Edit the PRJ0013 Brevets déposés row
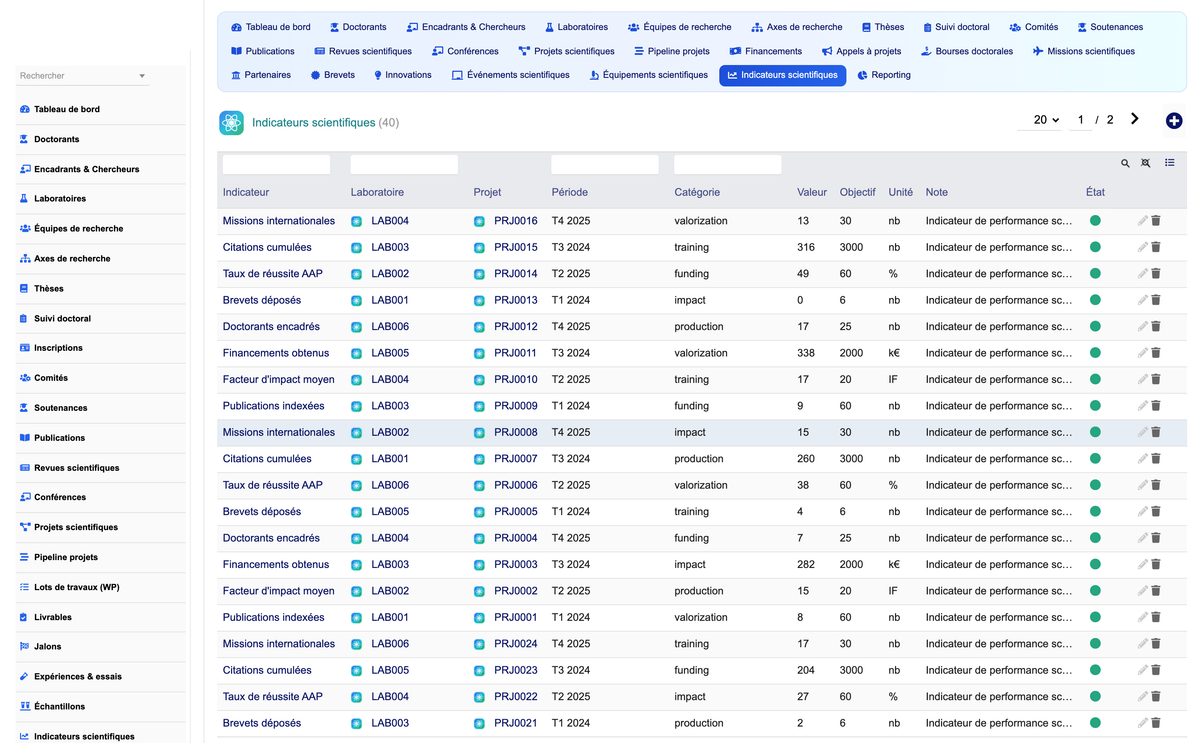Image resolution: width=1200 pixels, height=743 pixels. pyautogui.click(x=1142, y=300)
